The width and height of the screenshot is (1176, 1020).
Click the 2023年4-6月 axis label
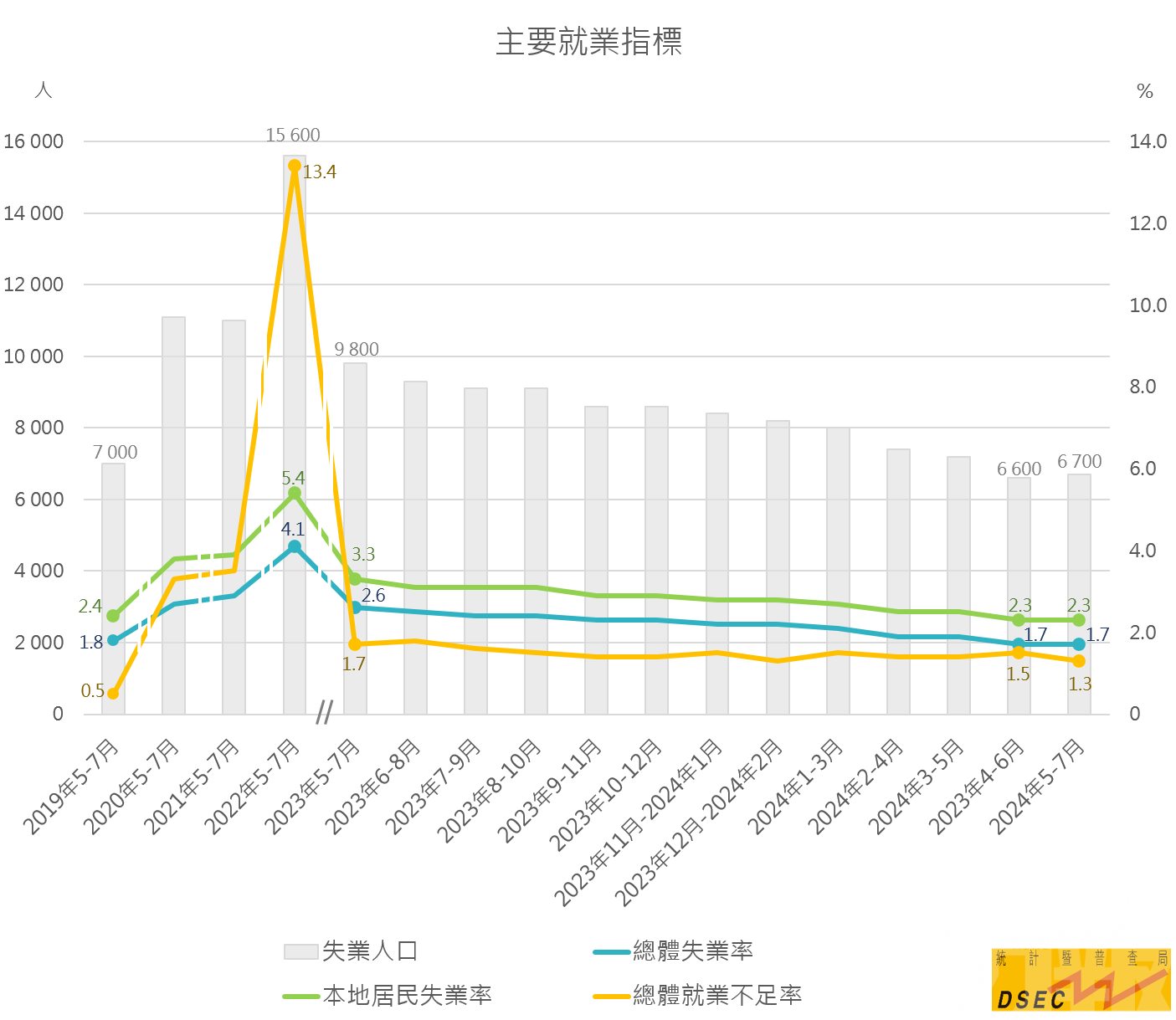point(976,788)
